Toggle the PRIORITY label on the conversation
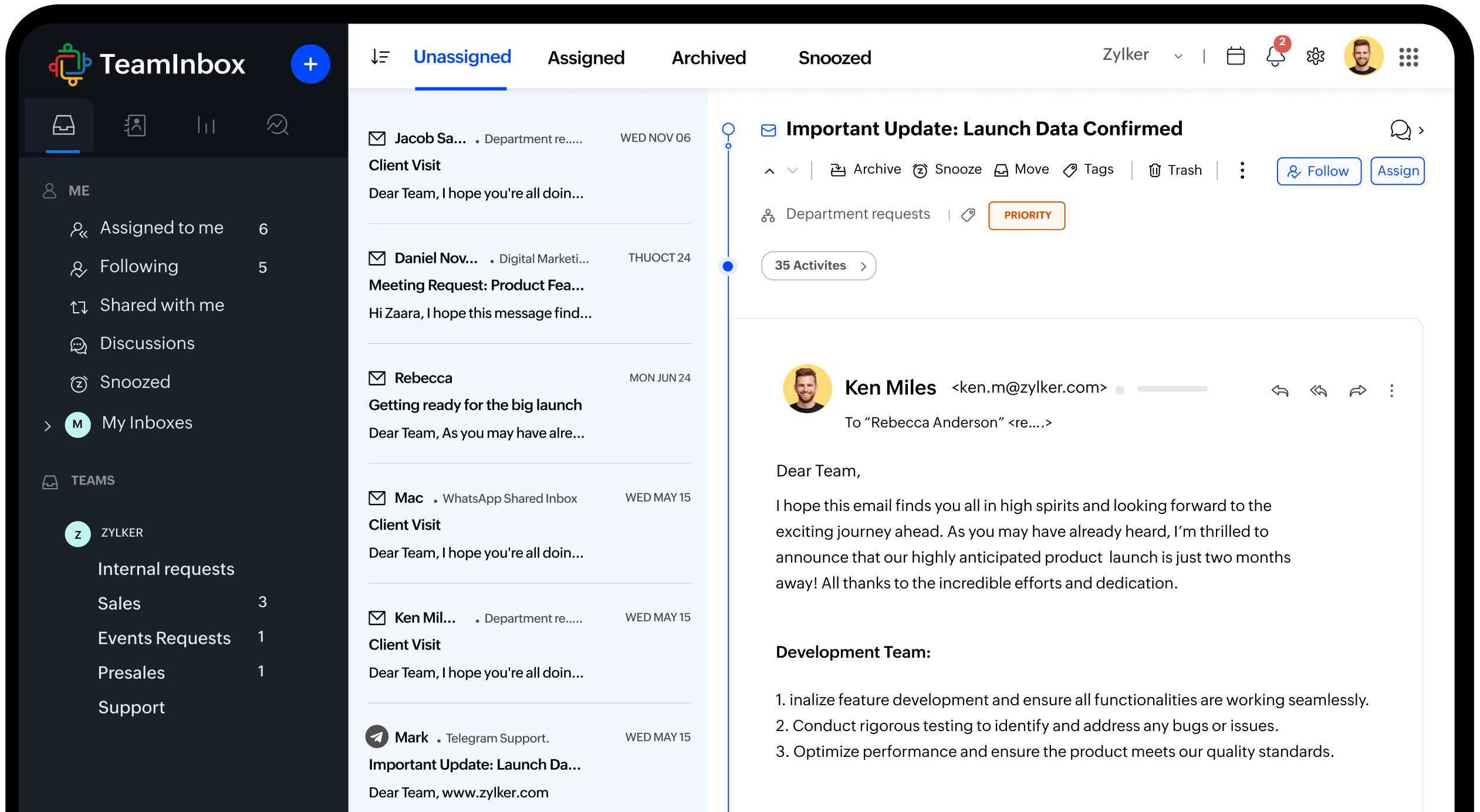The image size is (1480, 812). coord(1026,215)
